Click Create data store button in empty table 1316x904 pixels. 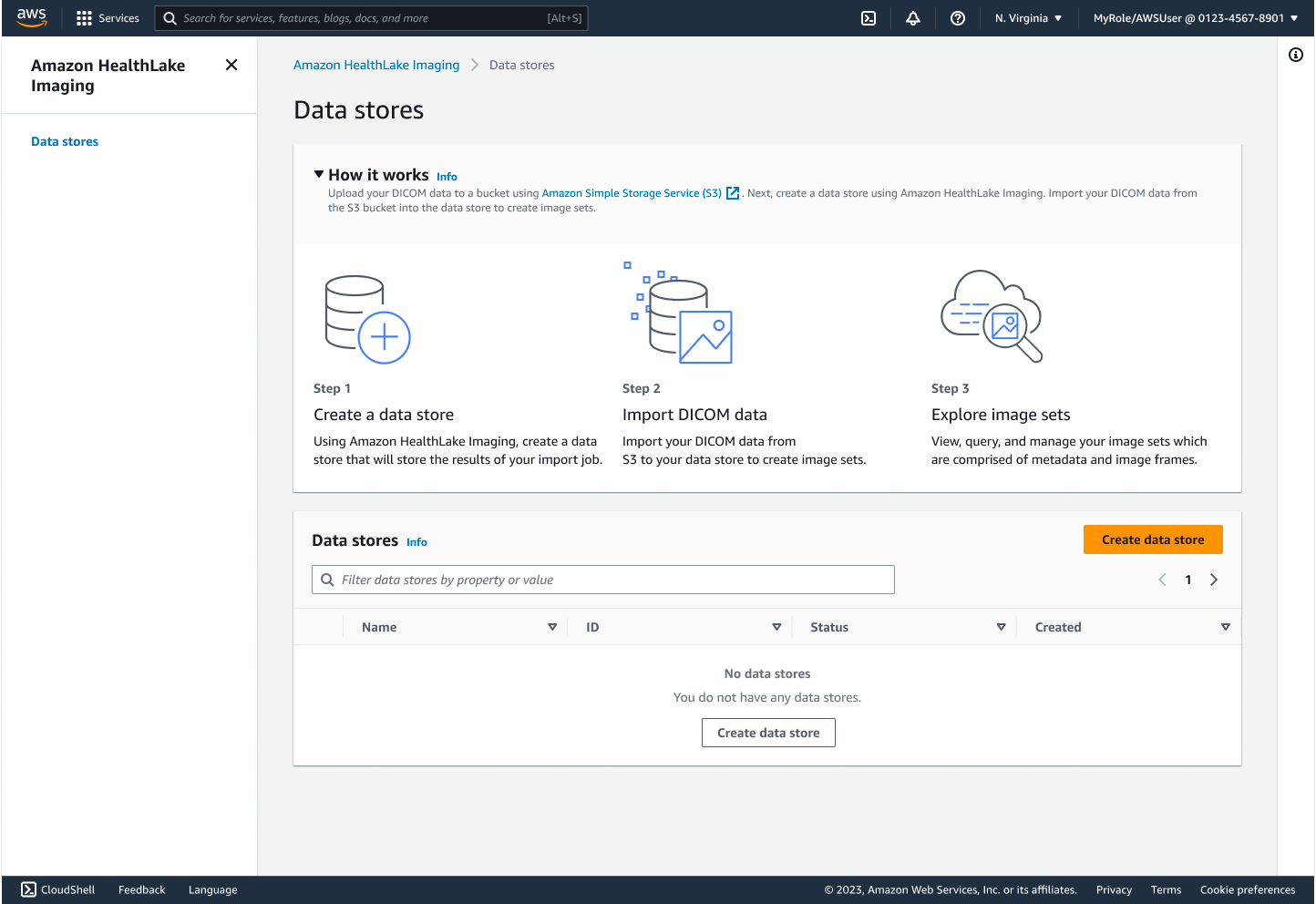click(x=768, y=733)
